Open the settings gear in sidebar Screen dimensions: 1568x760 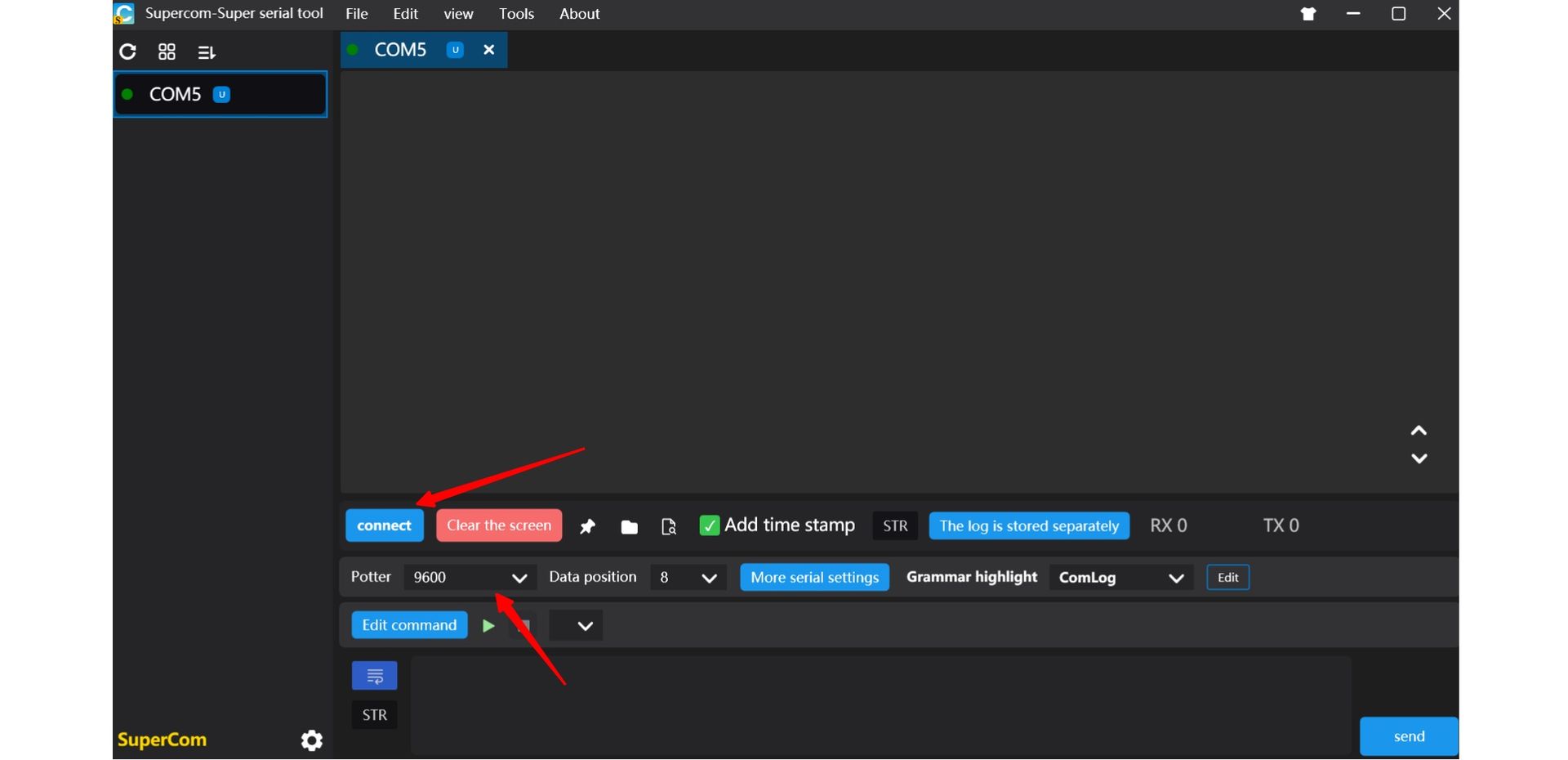[x=311, y=740]
